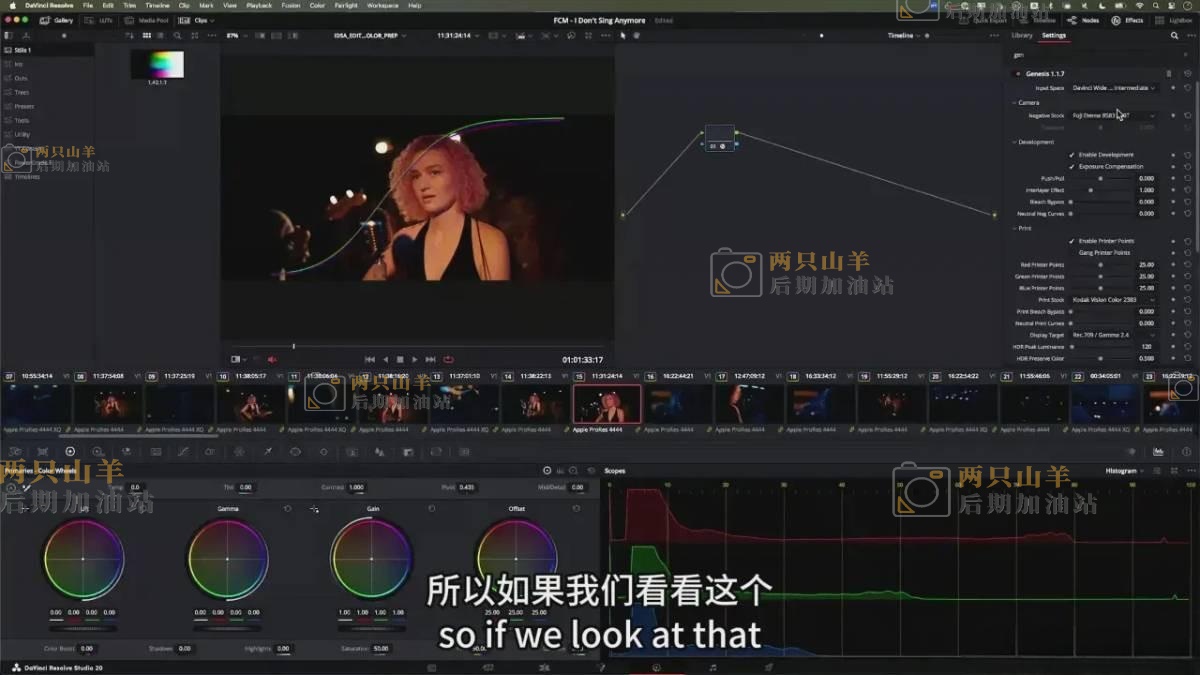Open the Print Stock dropdown
1200x675 pixels.
pyautogui.click(x=1113, y=300)
